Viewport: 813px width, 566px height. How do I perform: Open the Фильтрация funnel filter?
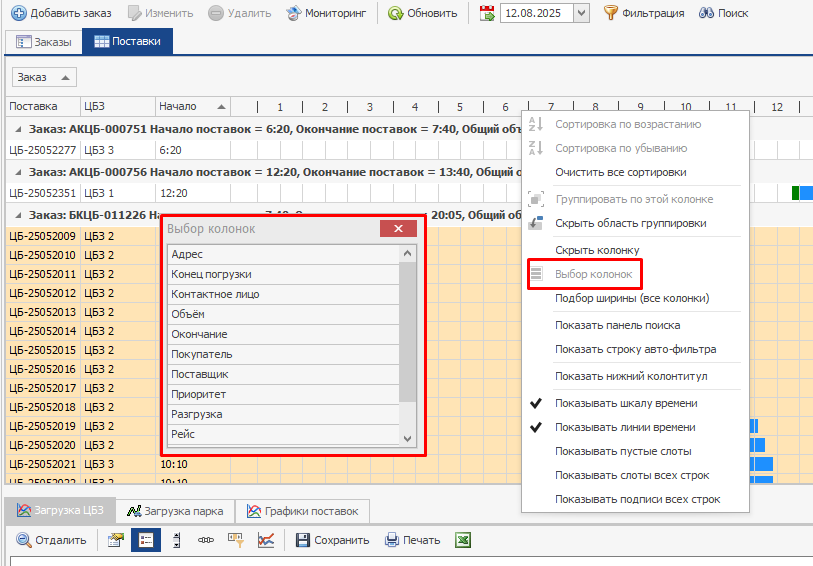click(x=643, y=13)
